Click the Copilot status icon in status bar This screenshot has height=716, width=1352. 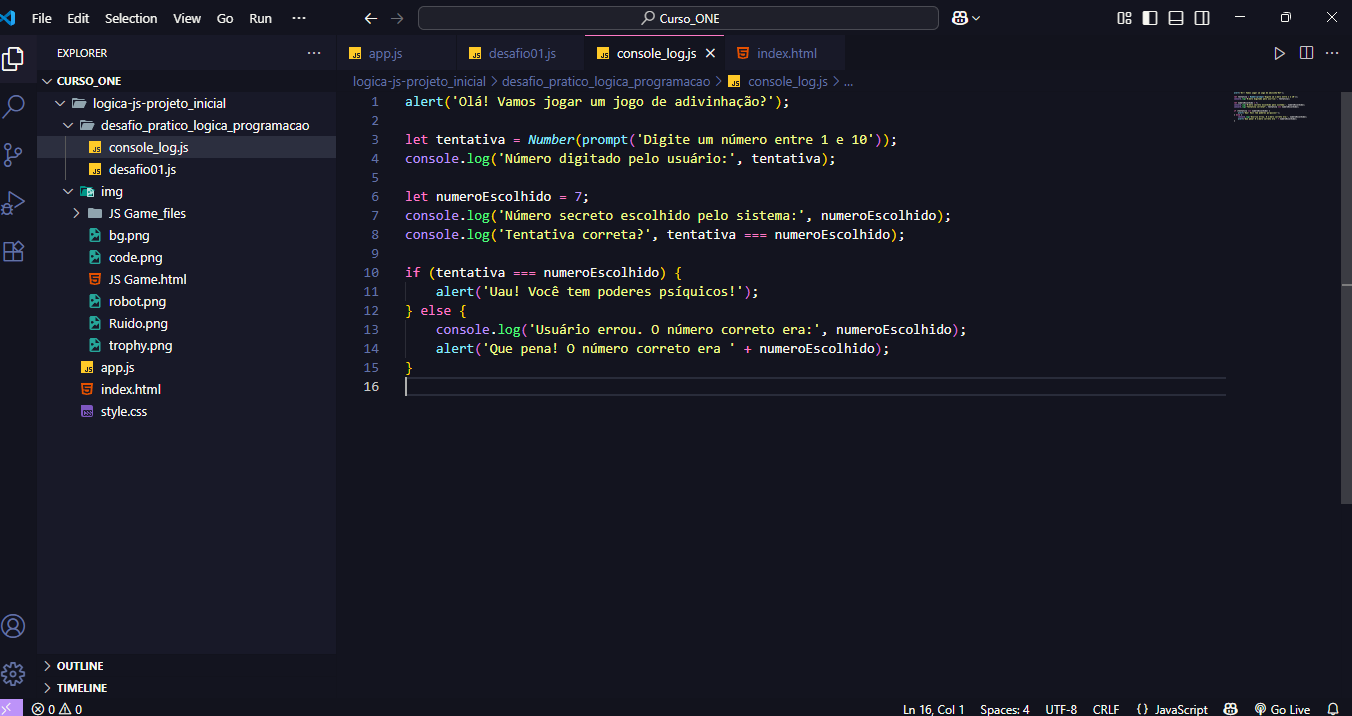[x=1231, y=709]
